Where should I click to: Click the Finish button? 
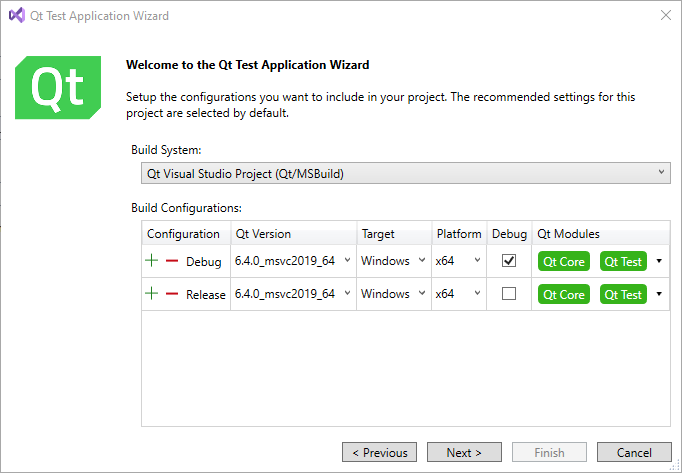point(549,453)
